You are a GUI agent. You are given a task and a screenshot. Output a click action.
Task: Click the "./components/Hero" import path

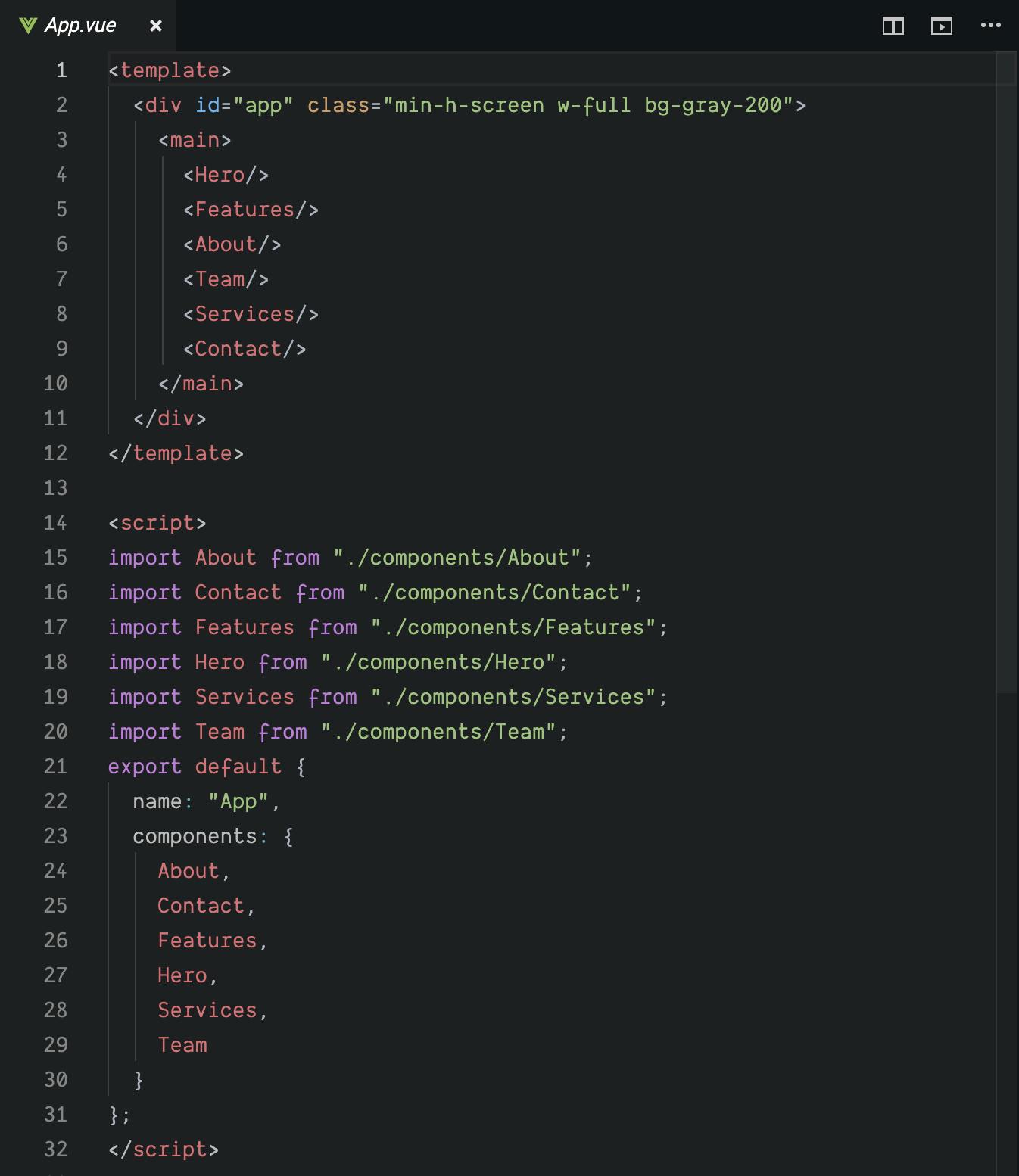pos(439,662)
